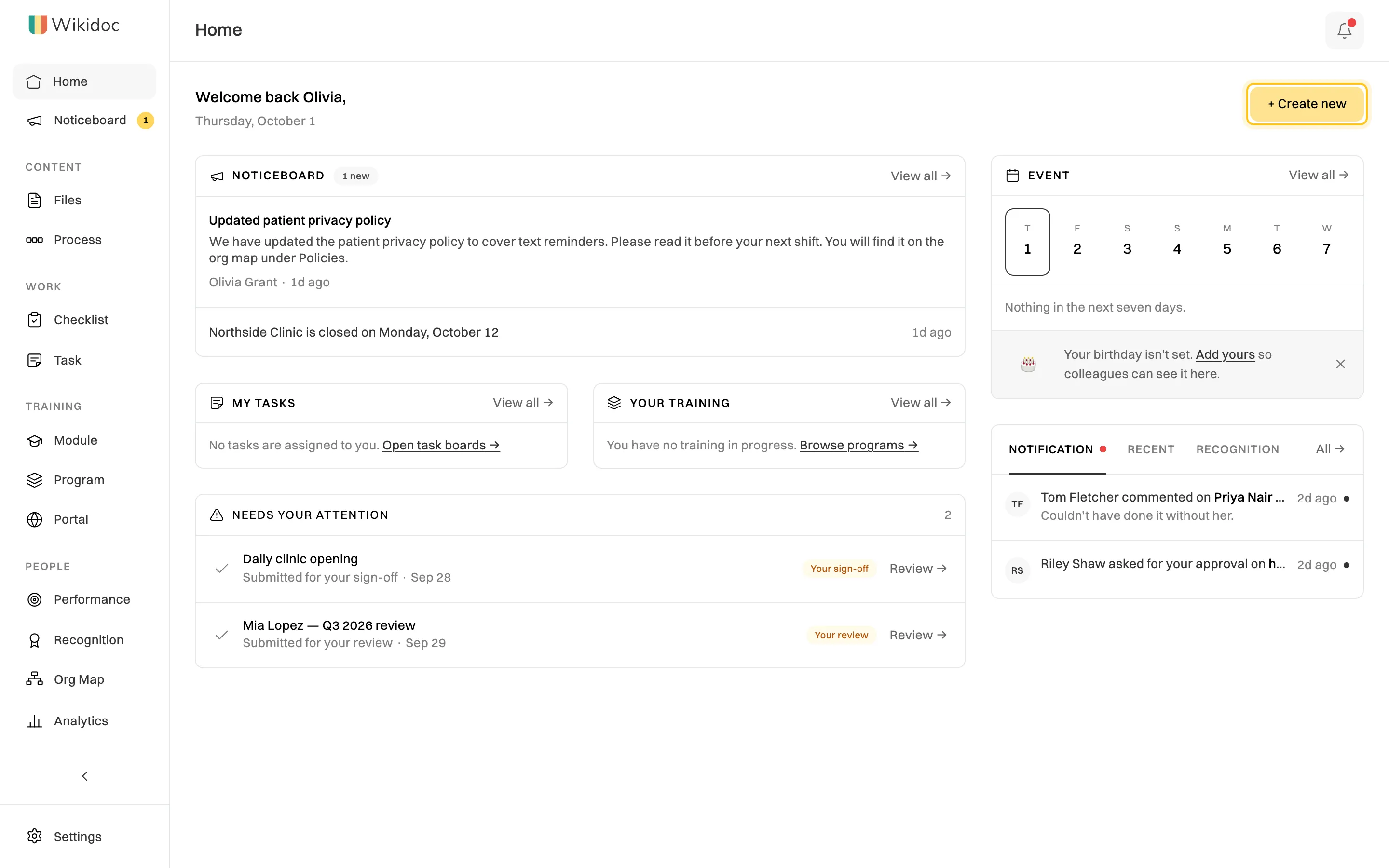Click the TF avatar for Tom Fletcher
The image size is (1389, 868).
(1017, 504)
